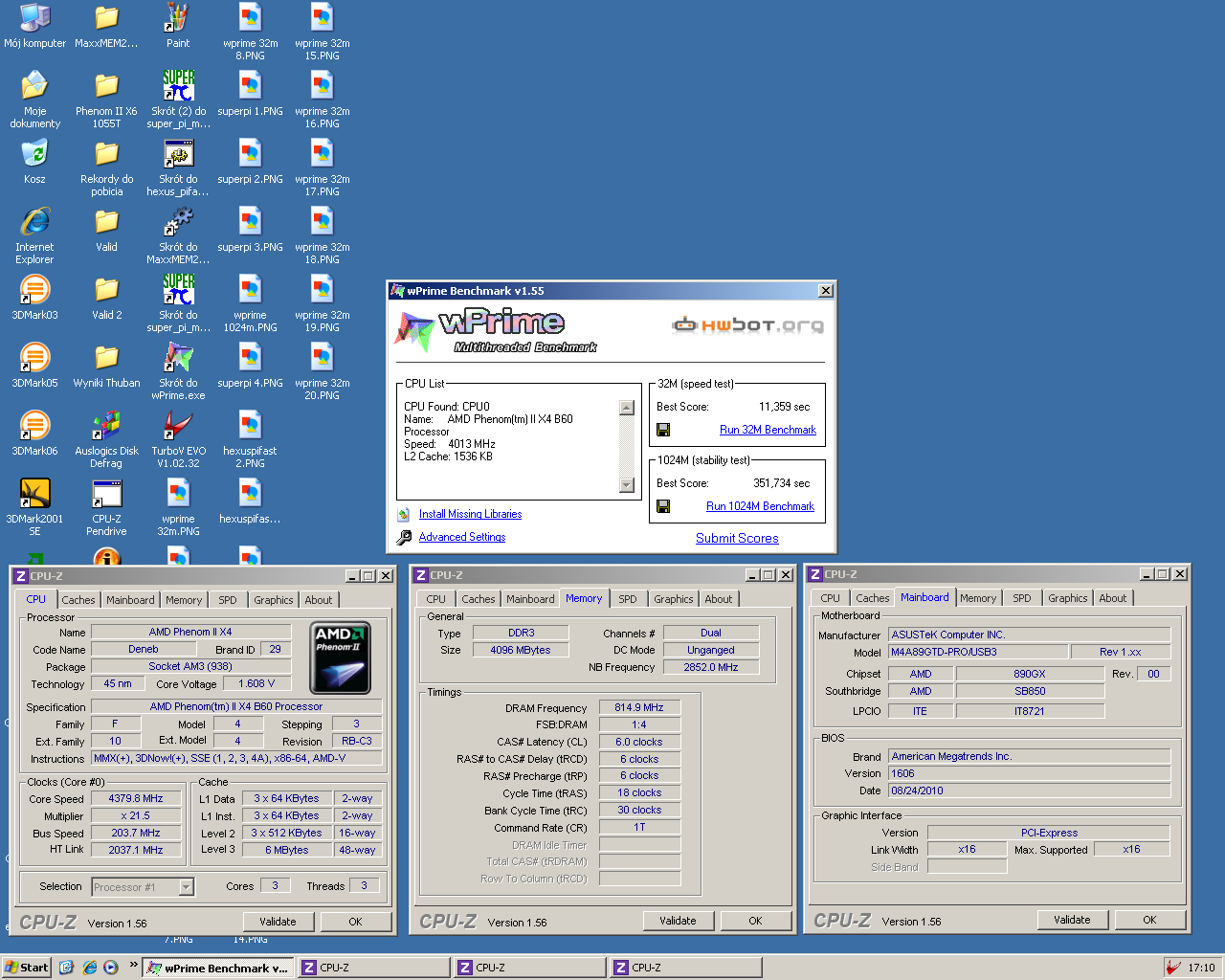Launch TurboV EVO shortcut icon
Image resolution: width=1225 pixels, height=980 pixels.
click(x=178, y=425)
